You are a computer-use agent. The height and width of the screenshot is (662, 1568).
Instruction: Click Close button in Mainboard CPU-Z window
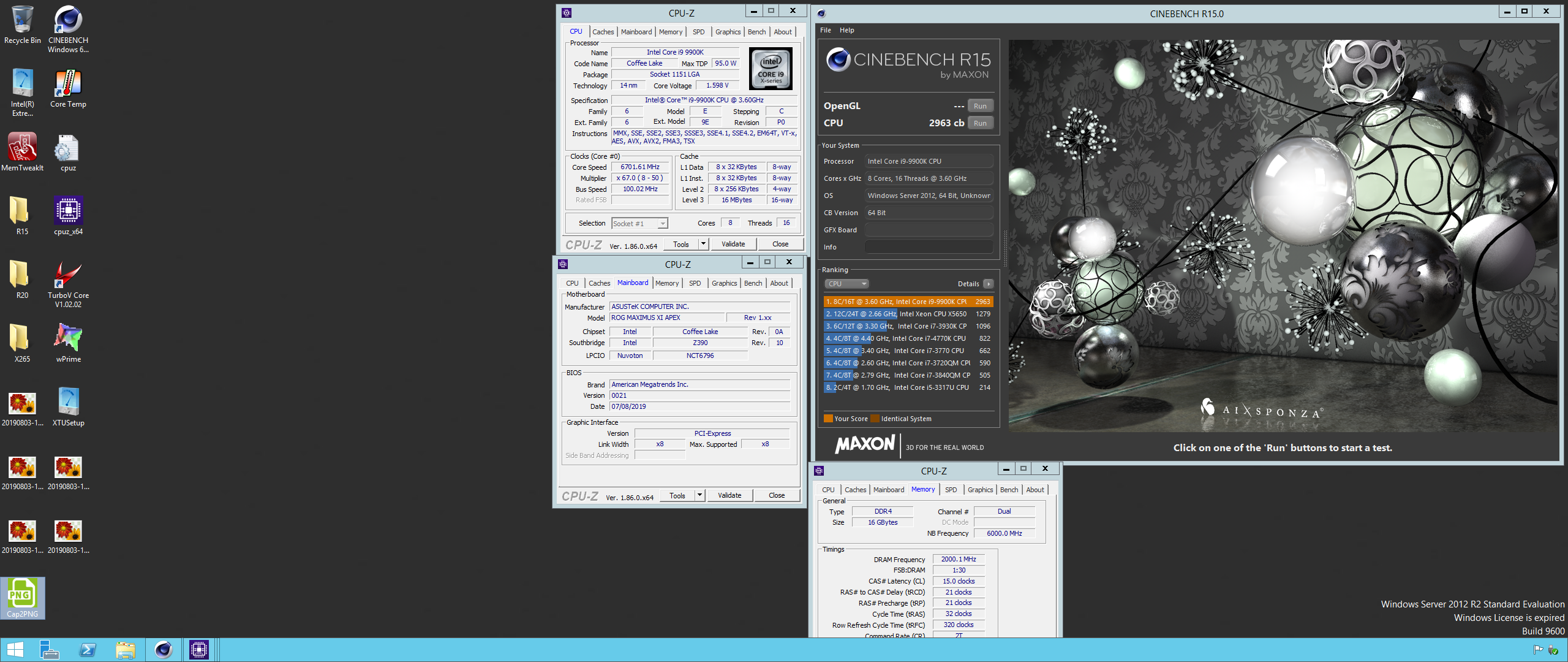coord(777,495)
